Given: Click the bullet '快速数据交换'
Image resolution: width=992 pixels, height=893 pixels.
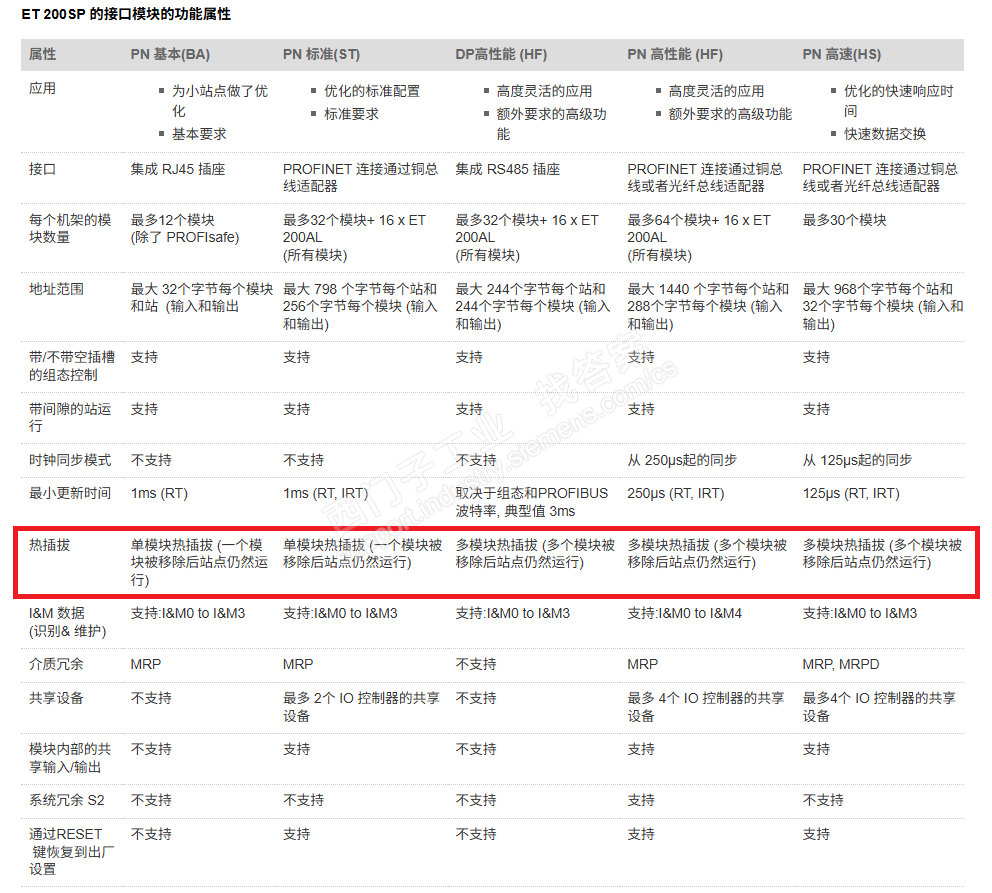Looking at the screenshot, I should click(x=885, y=134).
